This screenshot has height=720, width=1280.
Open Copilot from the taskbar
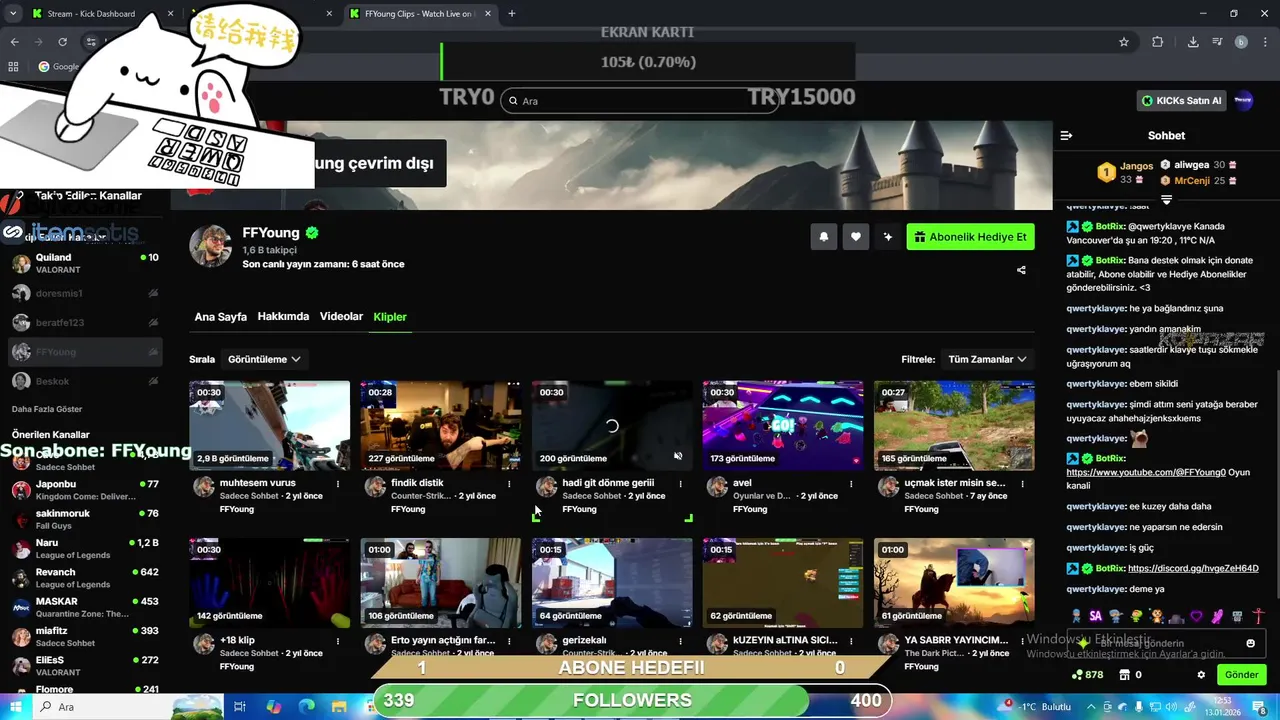[274, 707]
